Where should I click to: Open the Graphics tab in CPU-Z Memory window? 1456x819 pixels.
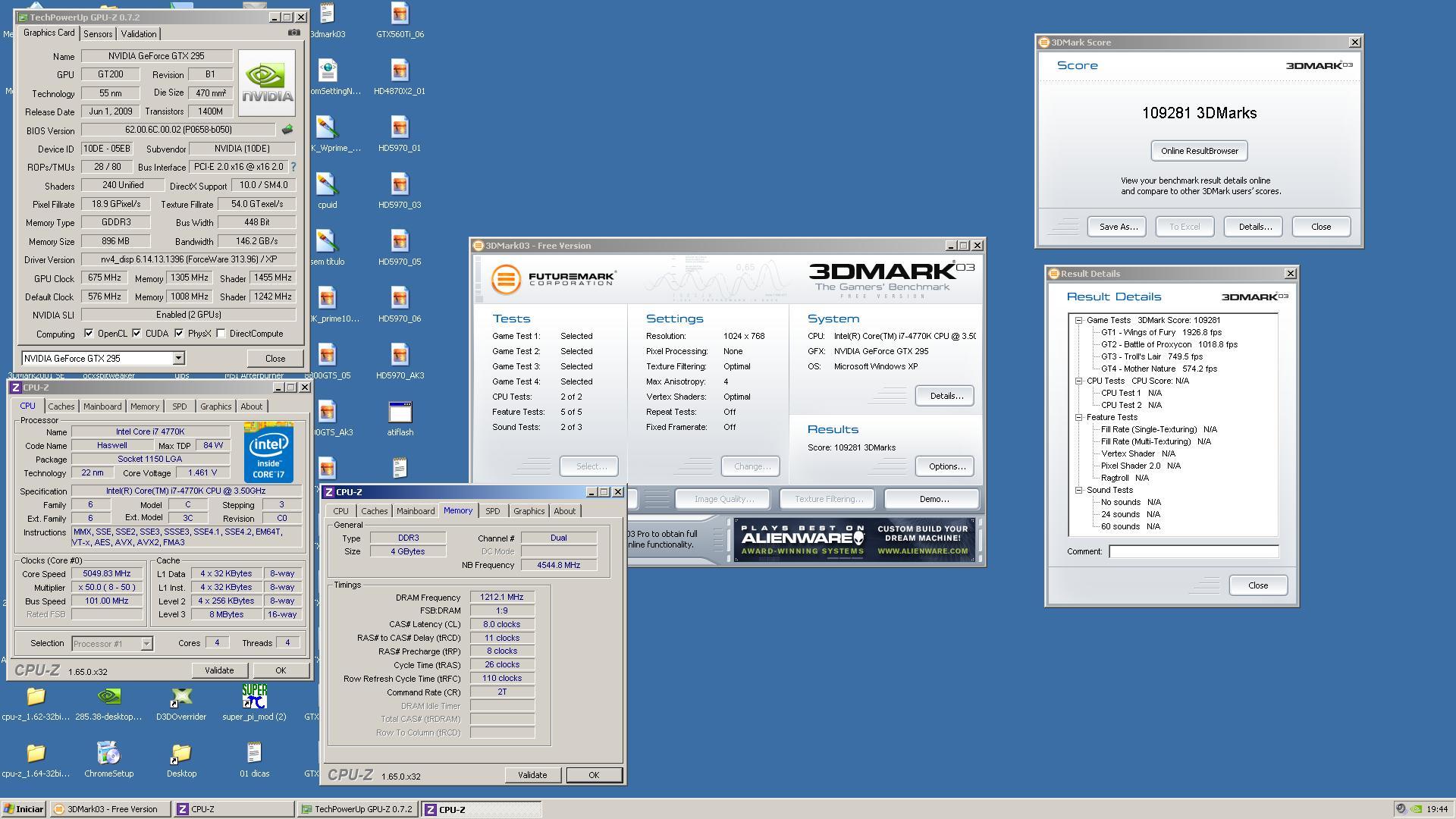529,511
